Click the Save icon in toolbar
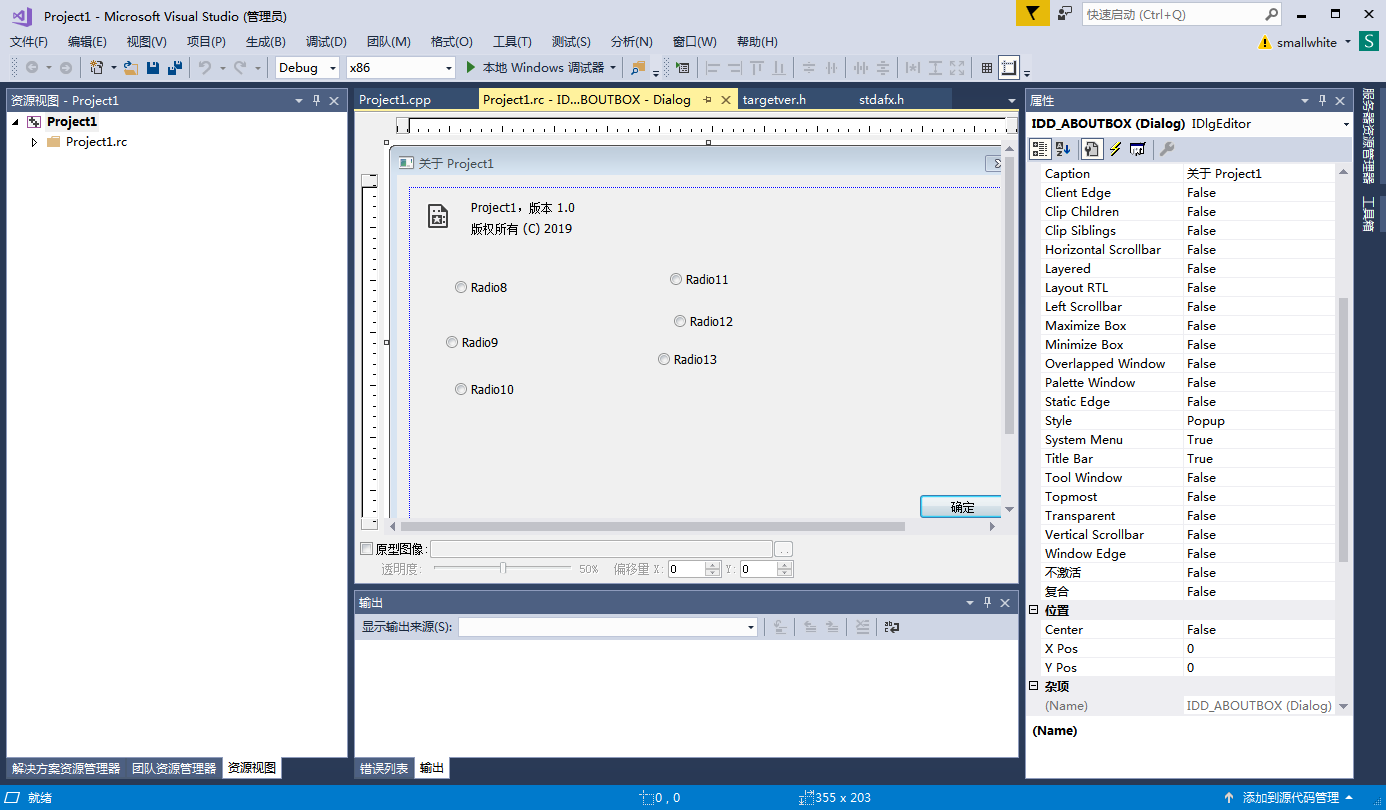This screenshot has height=810, width=1386. 153,68
